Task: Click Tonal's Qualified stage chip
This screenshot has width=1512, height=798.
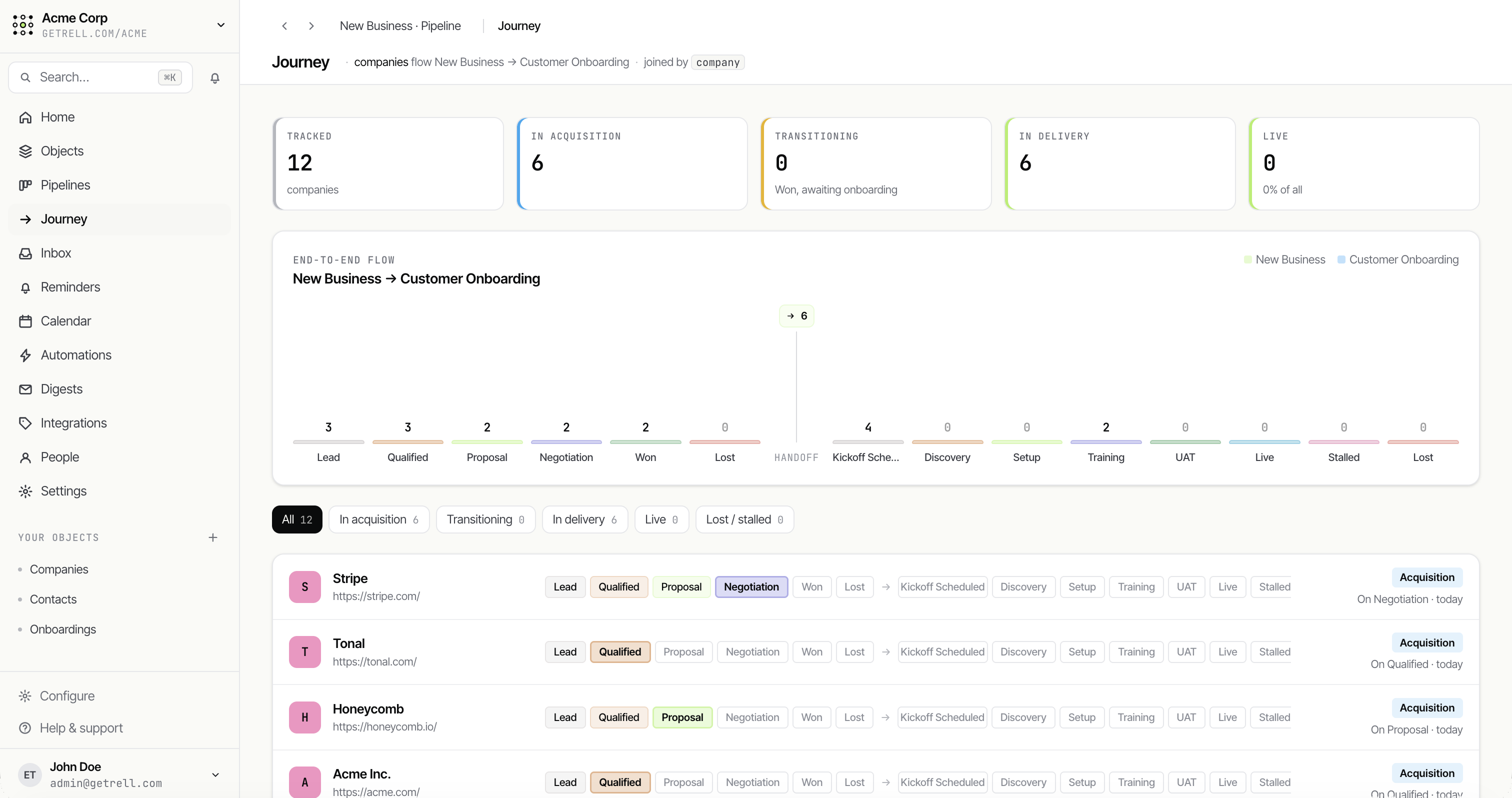Action: pos(620,652)
